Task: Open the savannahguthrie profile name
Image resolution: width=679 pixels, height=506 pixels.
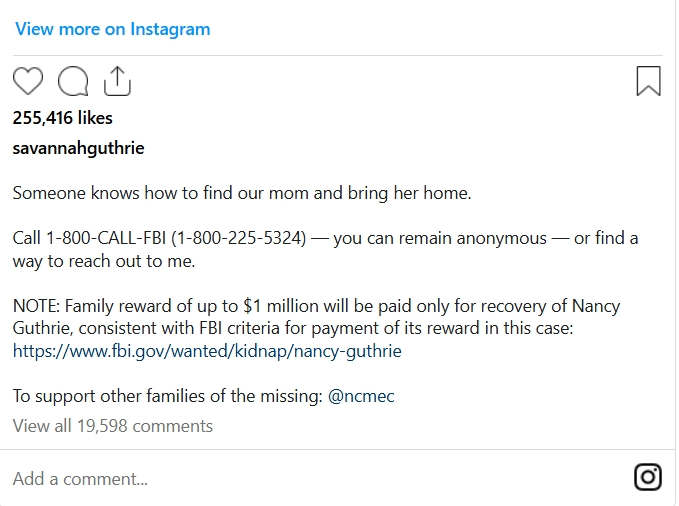Action: click(x=78, y=148)
